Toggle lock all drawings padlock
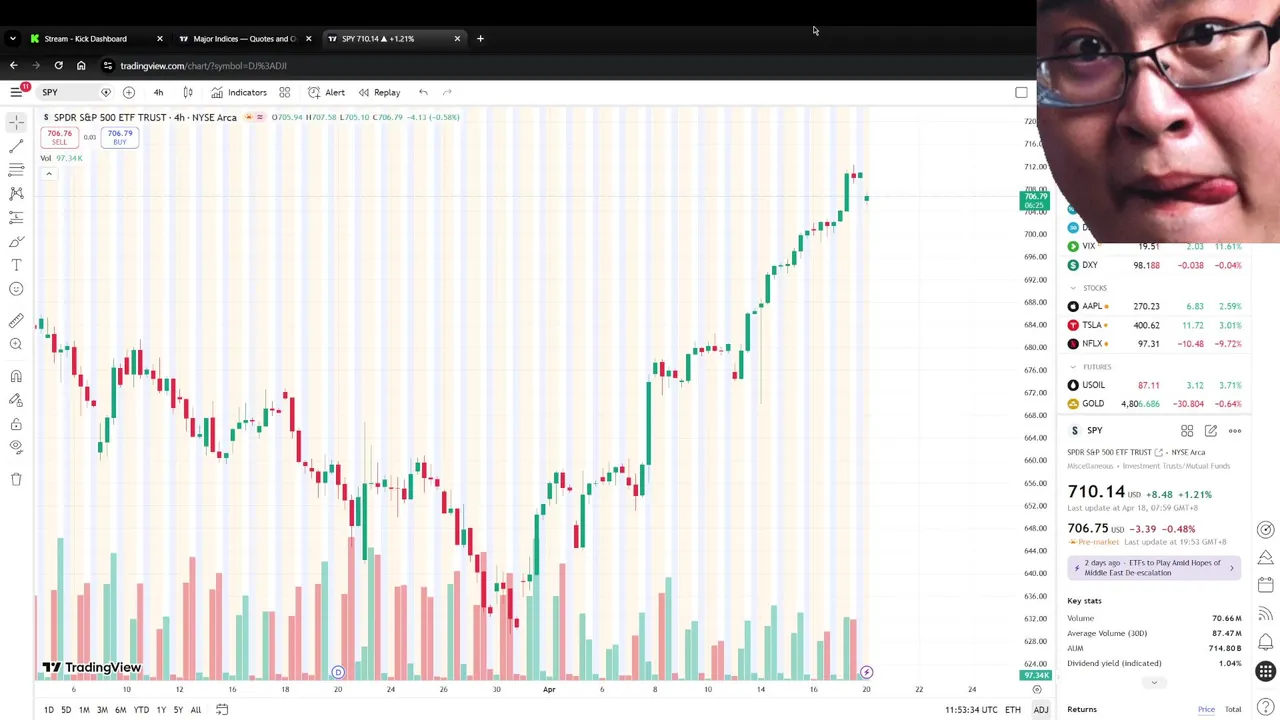Screen dimensions: 1280x720 pyautogui.click(x=16, y=424)
